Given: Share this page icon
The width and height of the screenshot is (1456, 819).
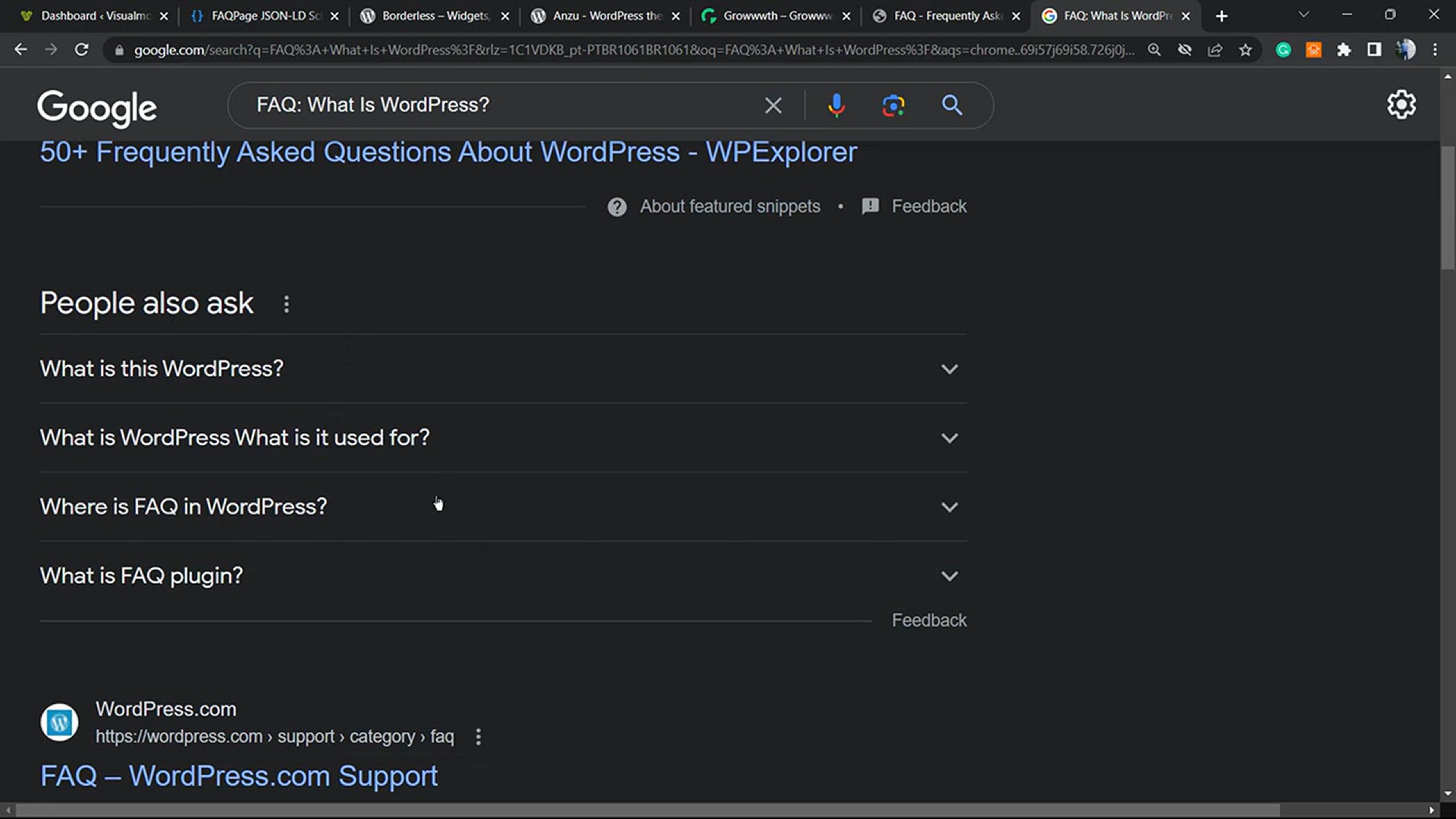Looking at the screenshot, I should [1215, 50].
